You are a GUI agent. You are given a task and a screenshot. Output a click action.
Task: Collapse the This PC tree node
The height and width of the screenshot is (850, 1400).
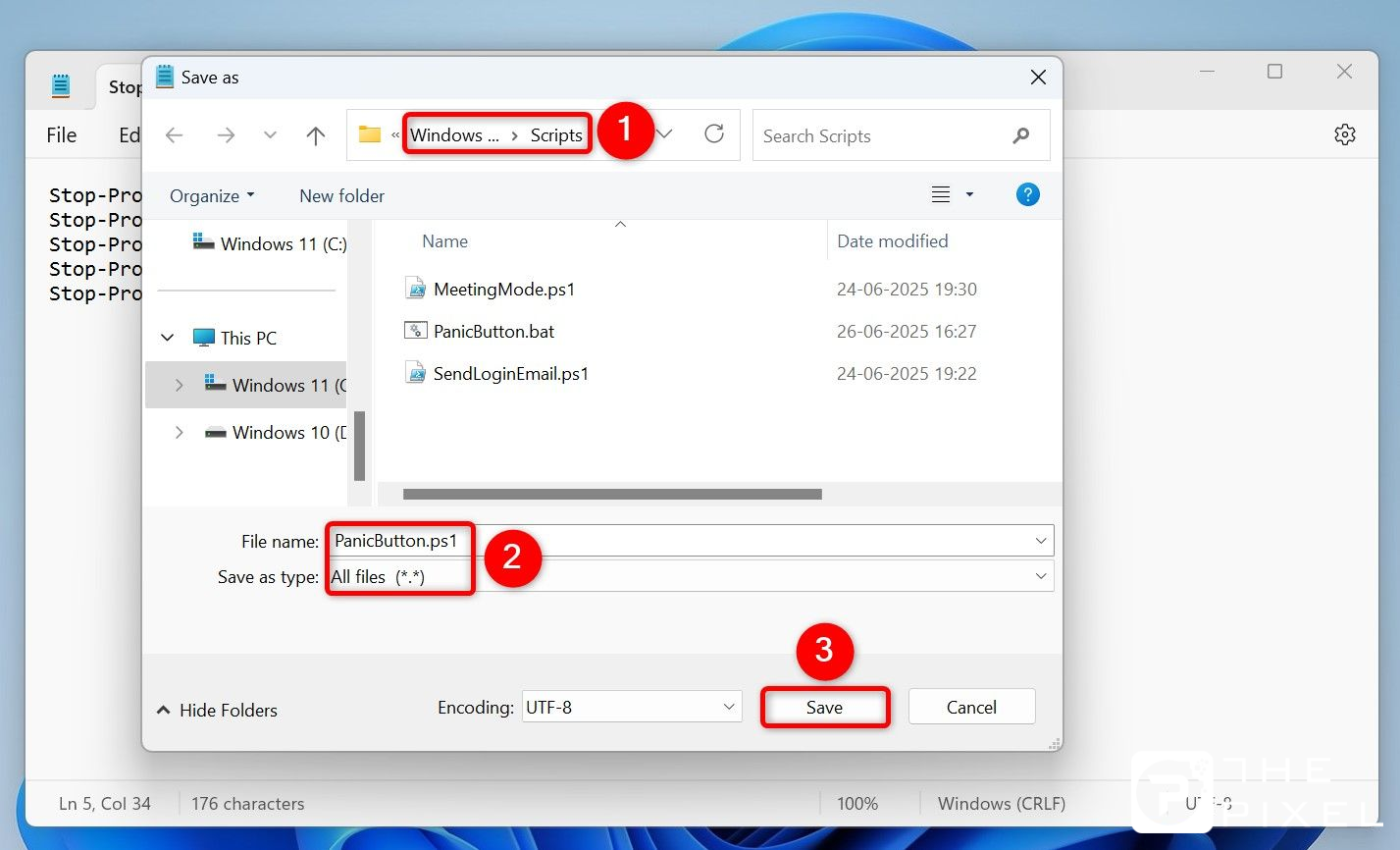168,338
